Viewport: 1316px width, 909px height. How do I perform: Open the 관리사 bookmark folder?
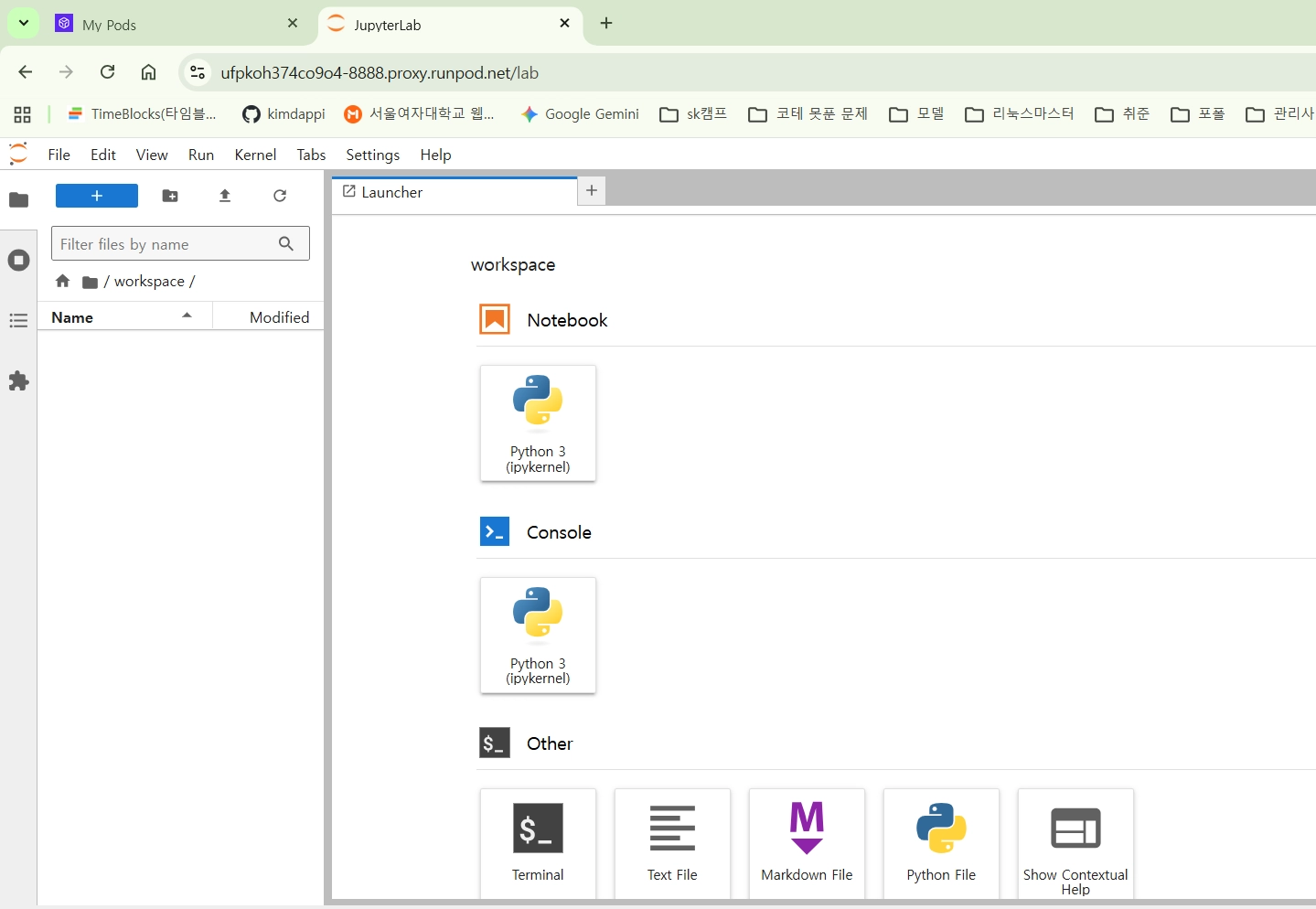[1279, 114]
